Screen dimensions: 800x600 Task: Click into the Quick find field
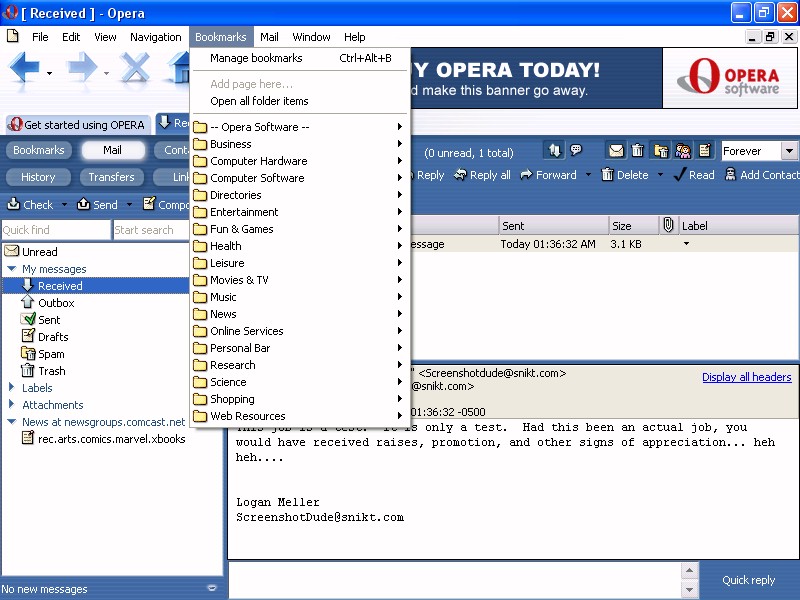[x=56, y=230]
